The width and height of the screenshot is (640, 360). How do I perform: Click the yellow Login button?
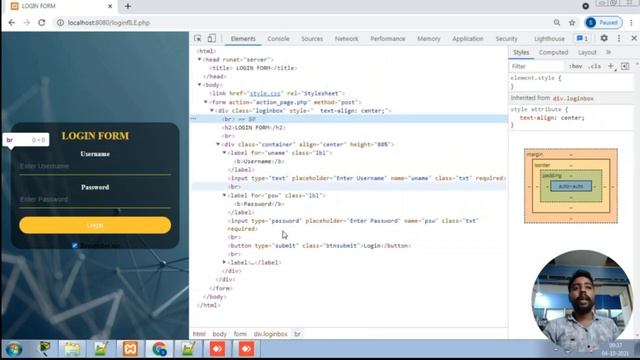click(x=95, y=225)
